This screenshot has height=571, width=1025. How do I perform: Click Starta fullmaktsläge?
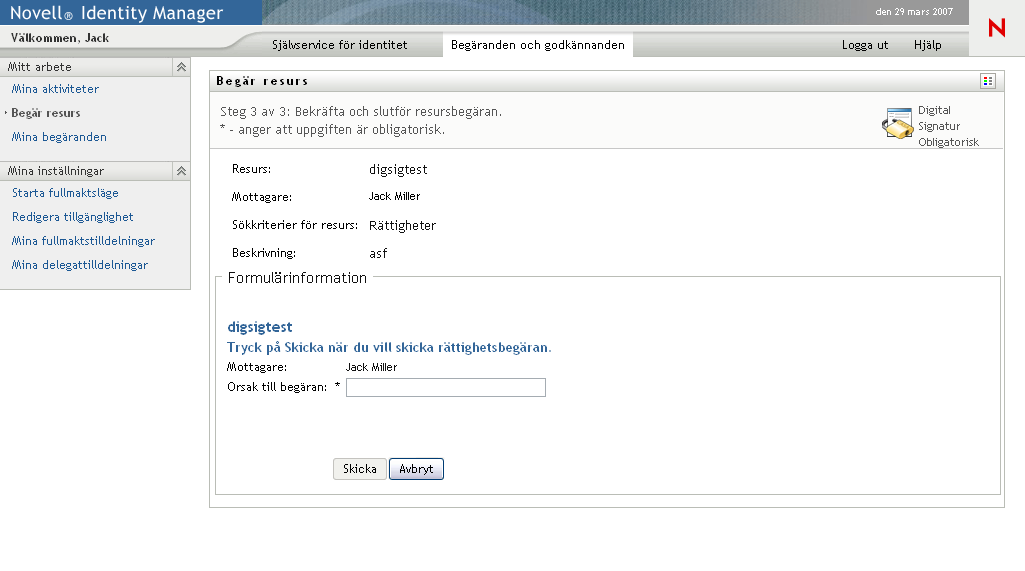click(65, 193)
